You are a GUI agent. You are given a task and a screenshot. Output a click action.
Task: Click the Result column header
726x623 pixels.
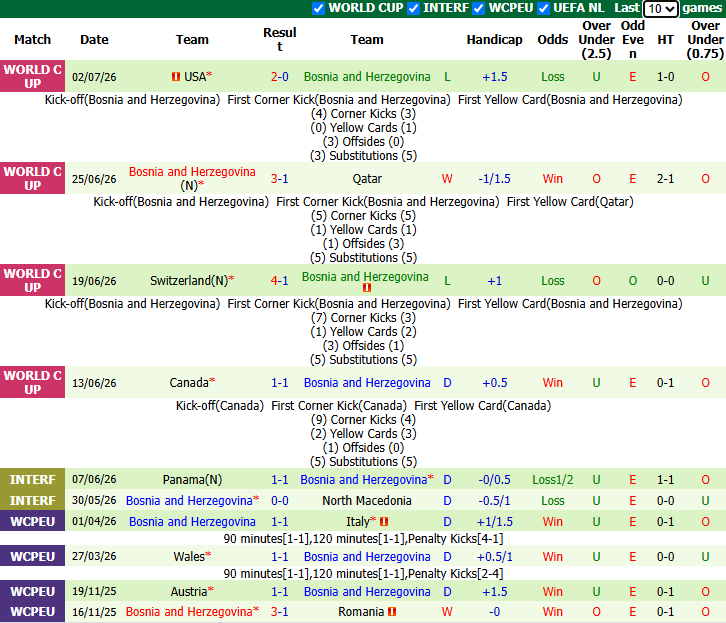tap(280, 40)
